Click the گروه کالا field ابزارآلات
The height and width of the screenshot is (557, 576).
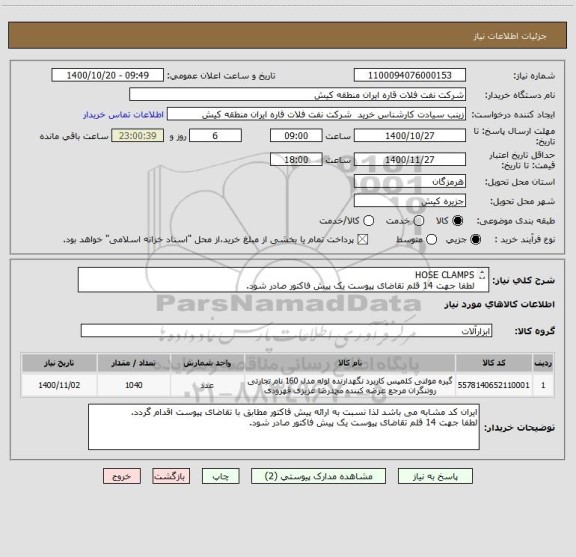tap(286, 331)
